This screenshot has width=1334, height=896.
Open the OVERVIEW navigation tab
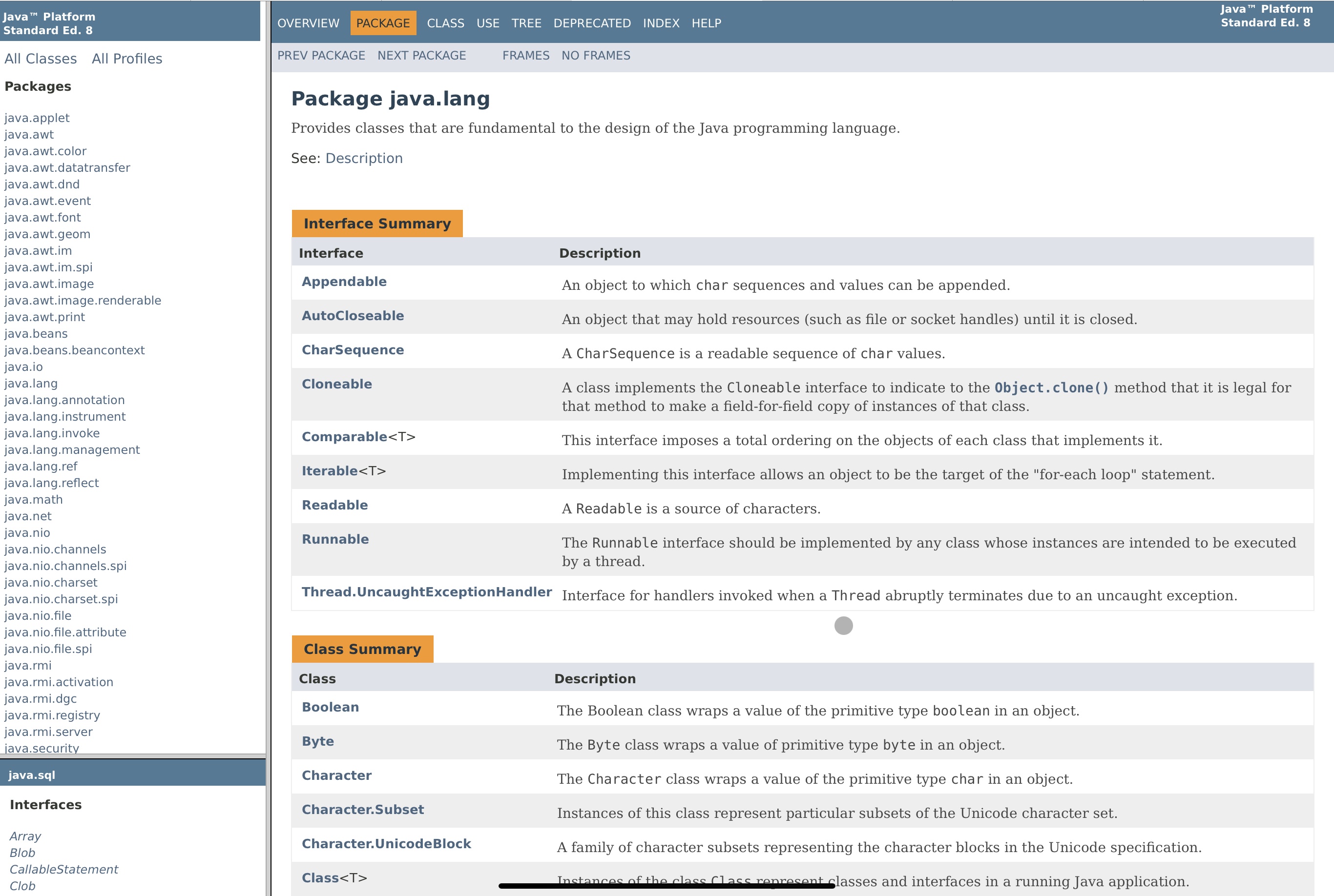tap(308, 23)
